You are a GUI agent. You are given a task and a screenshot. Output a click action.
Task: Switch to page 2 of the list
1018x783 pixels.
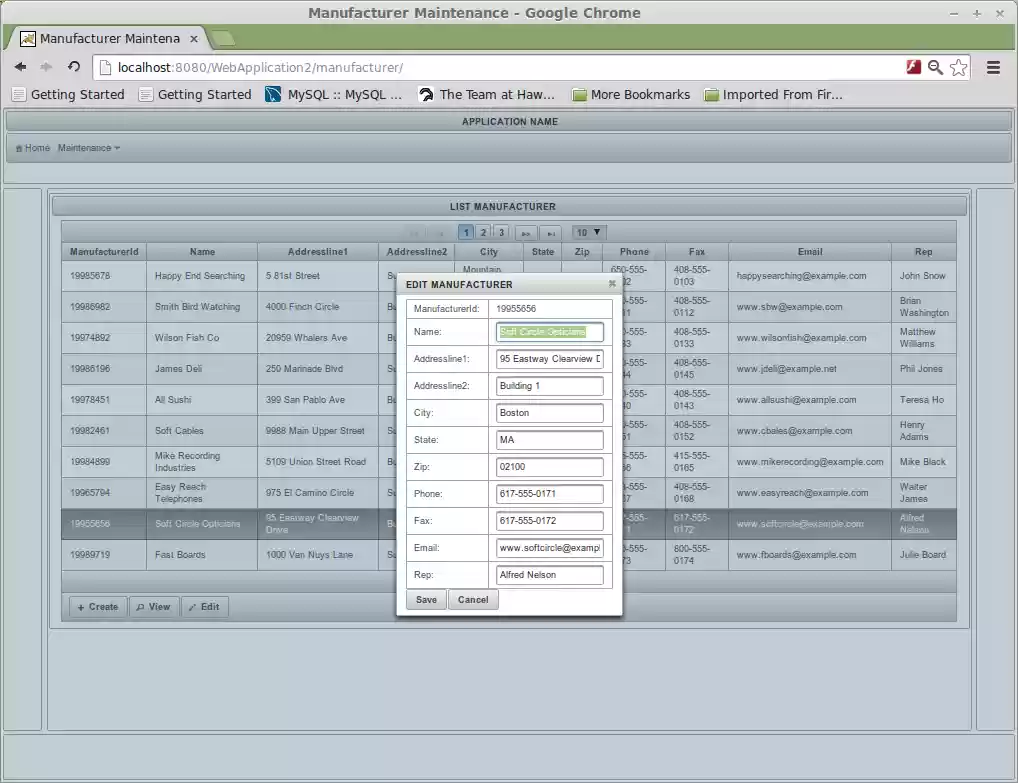pos(483,232)
